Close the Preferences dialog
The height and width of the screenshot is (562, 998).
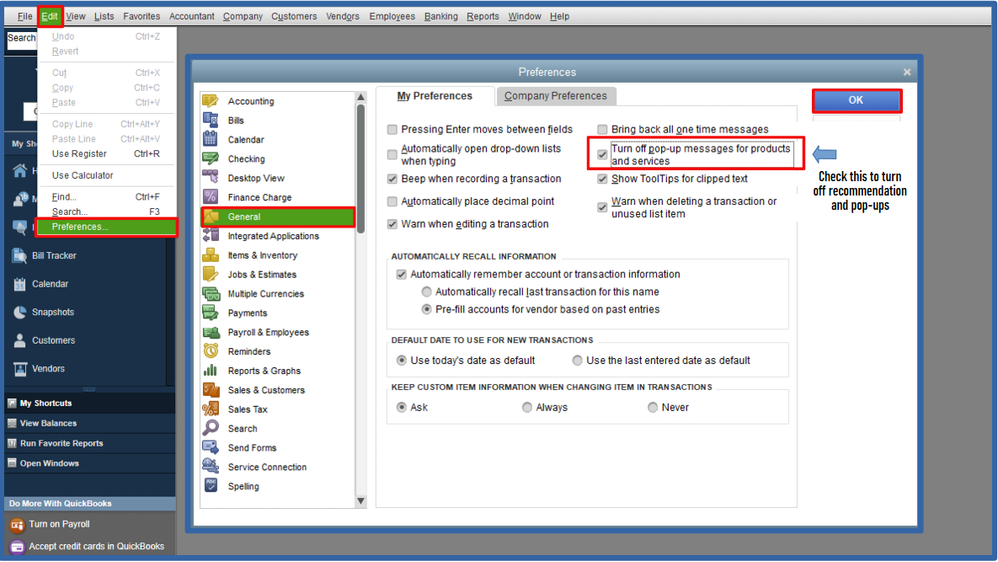point(907,72)
